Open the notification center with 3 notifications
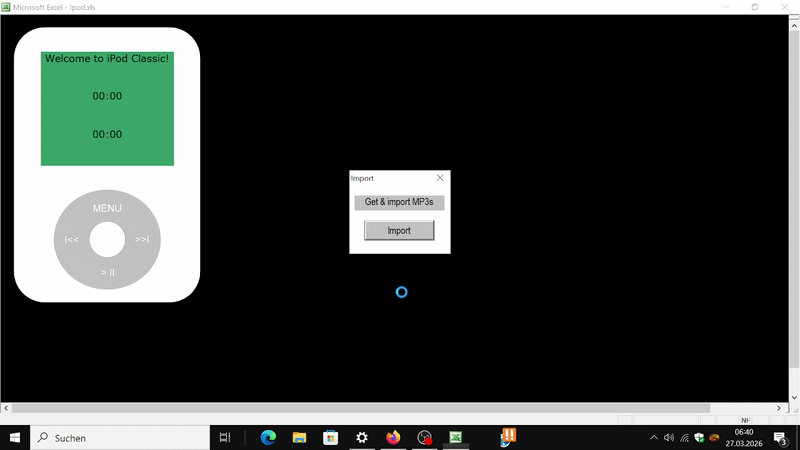Viewport: 800px width, 450px height. pyautogui.click(x=780, y=438)
